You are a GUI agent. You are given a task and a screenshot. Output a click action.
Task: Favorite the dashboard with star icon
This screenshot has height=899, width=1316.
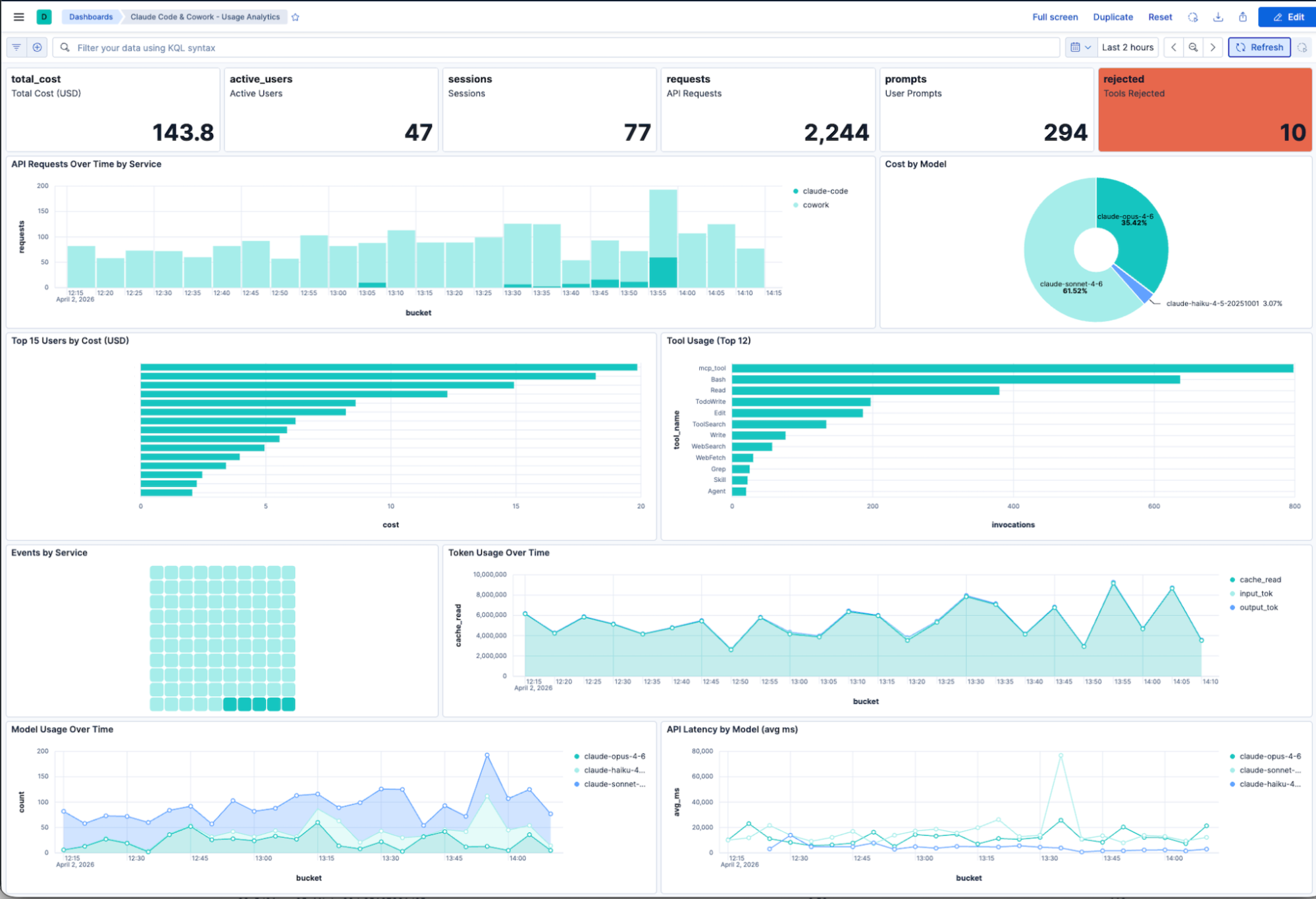click(x=296, y=17)
